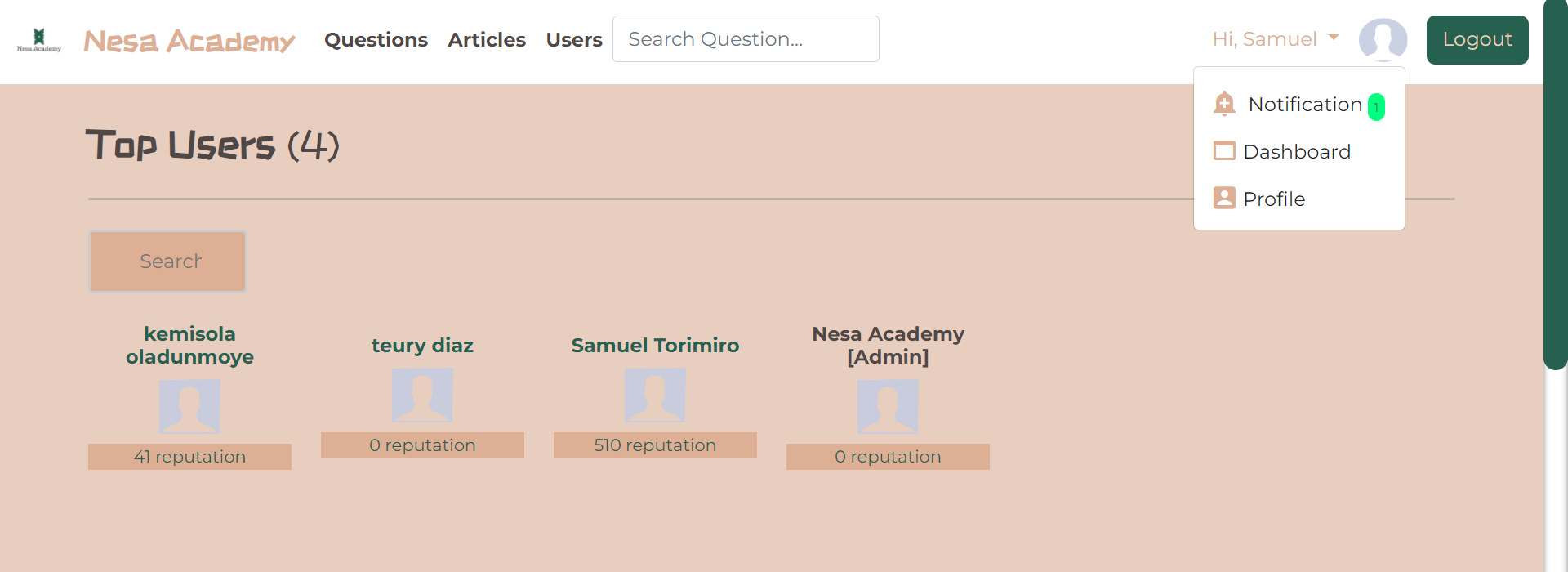The height and width of the screenshot is (572, 1568).
Task: Click the Search Question input field
Action: [746, 39]
